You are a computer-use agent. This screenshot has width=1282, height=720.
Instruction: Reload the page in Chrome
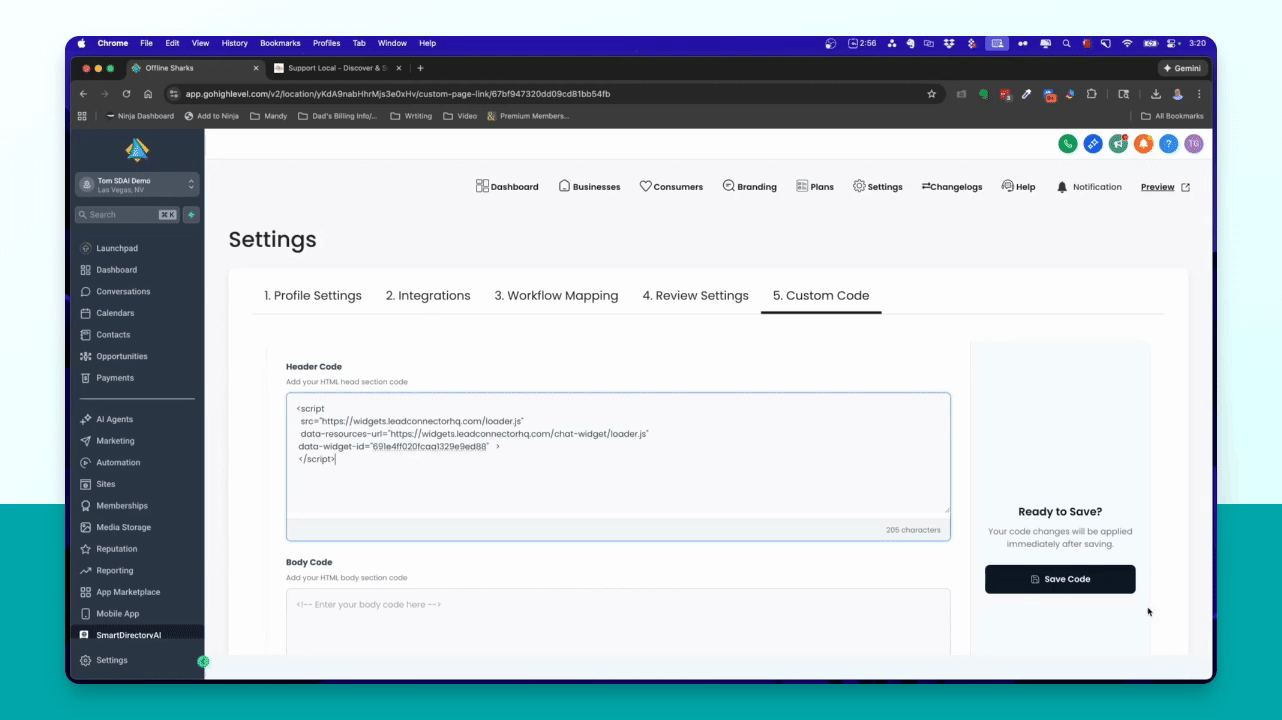126,94
